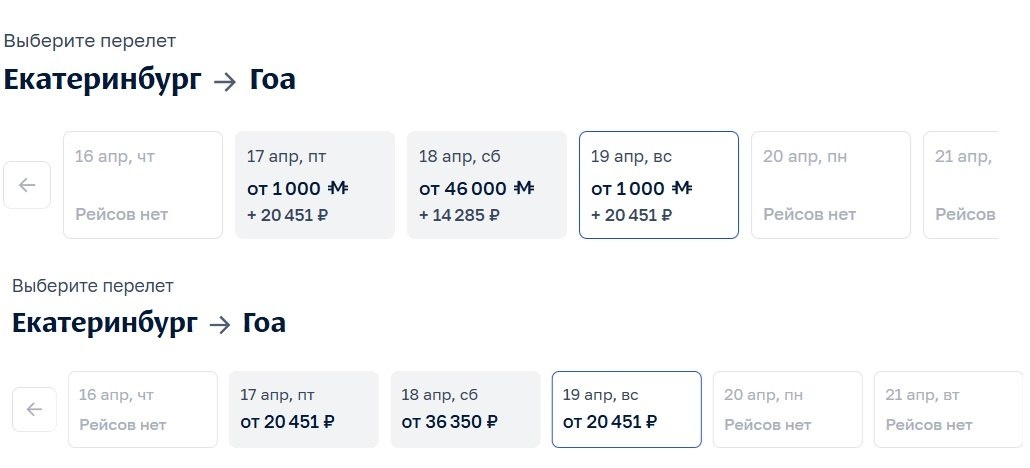Click the route arrow in the ruble-only section heading
This screenshot has height=468, width=1030.
220,325
